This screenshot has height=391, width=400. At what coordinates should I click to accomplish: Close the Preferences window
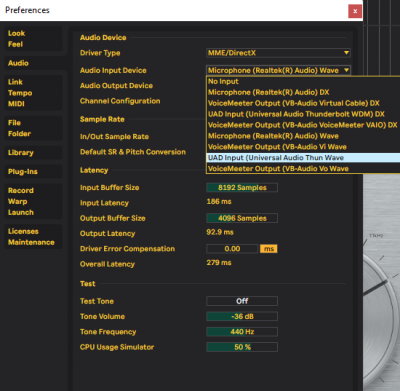pyautogui.click(x=355, y=11)
